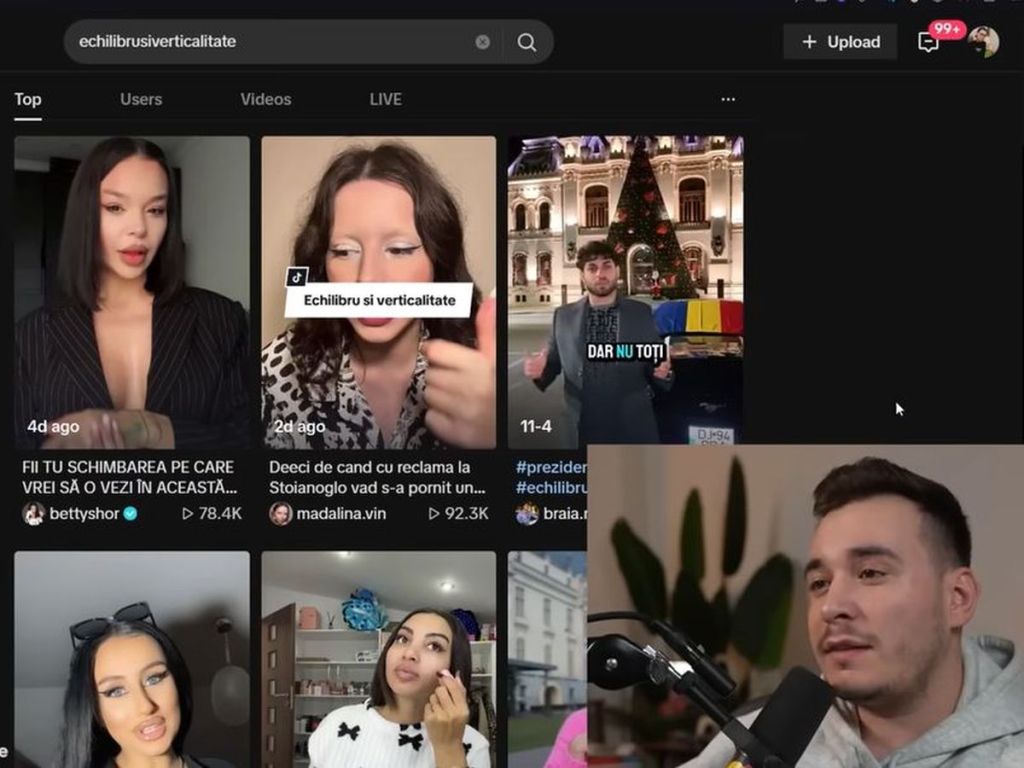Switch to the Videos tab
Image resolution: width=1024 pixels, height=768 pixels.
pos(266,99)
